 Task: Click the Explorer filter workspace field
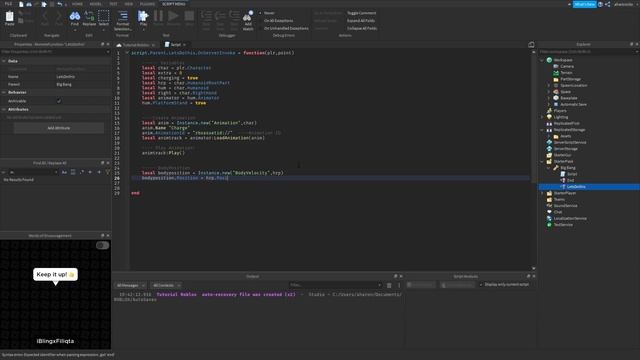[x=588, y=52]
